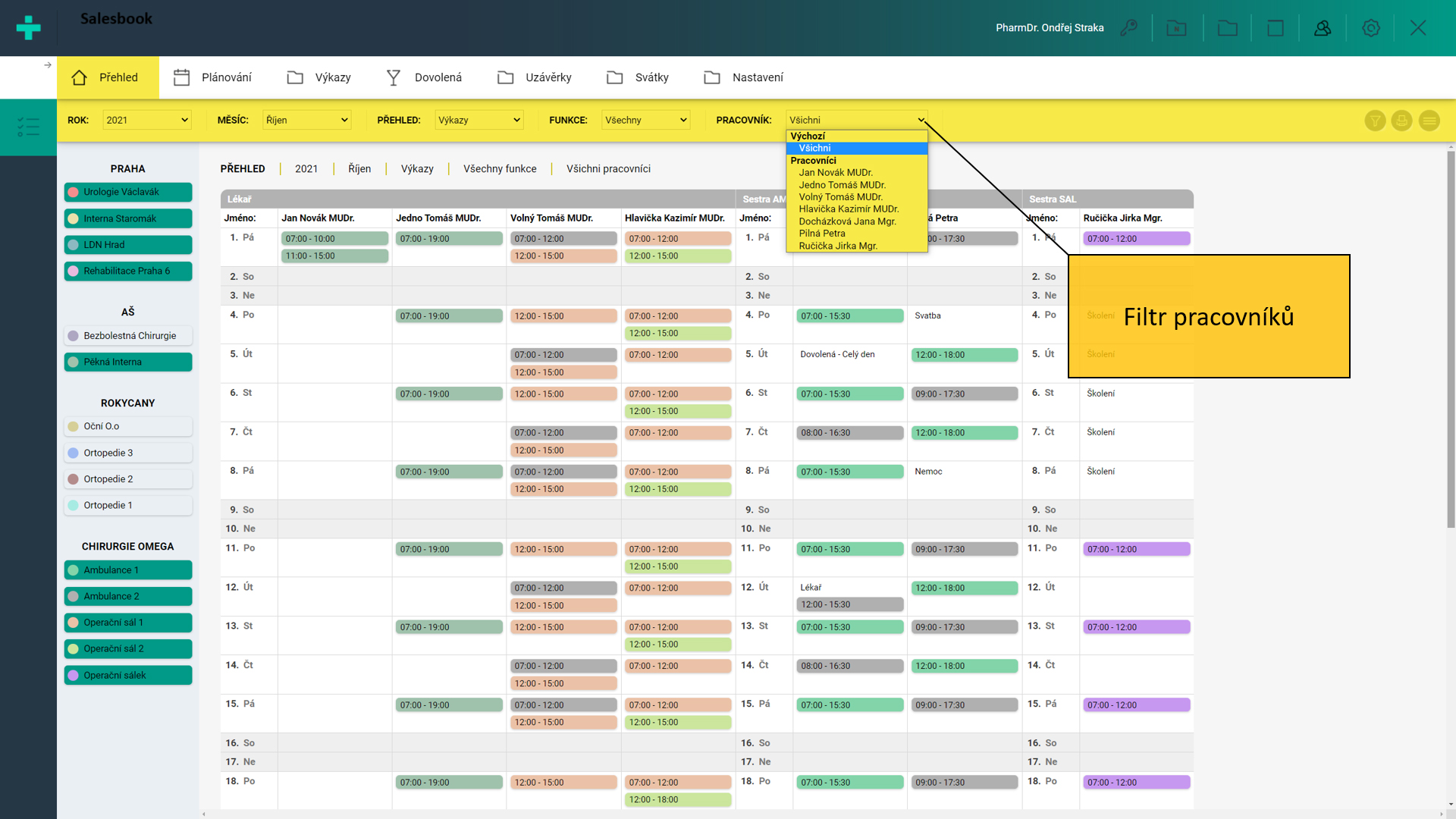Screen dimensions: 1456x819
Task: Click the round filter funnel button
Action: (1375, 121)
